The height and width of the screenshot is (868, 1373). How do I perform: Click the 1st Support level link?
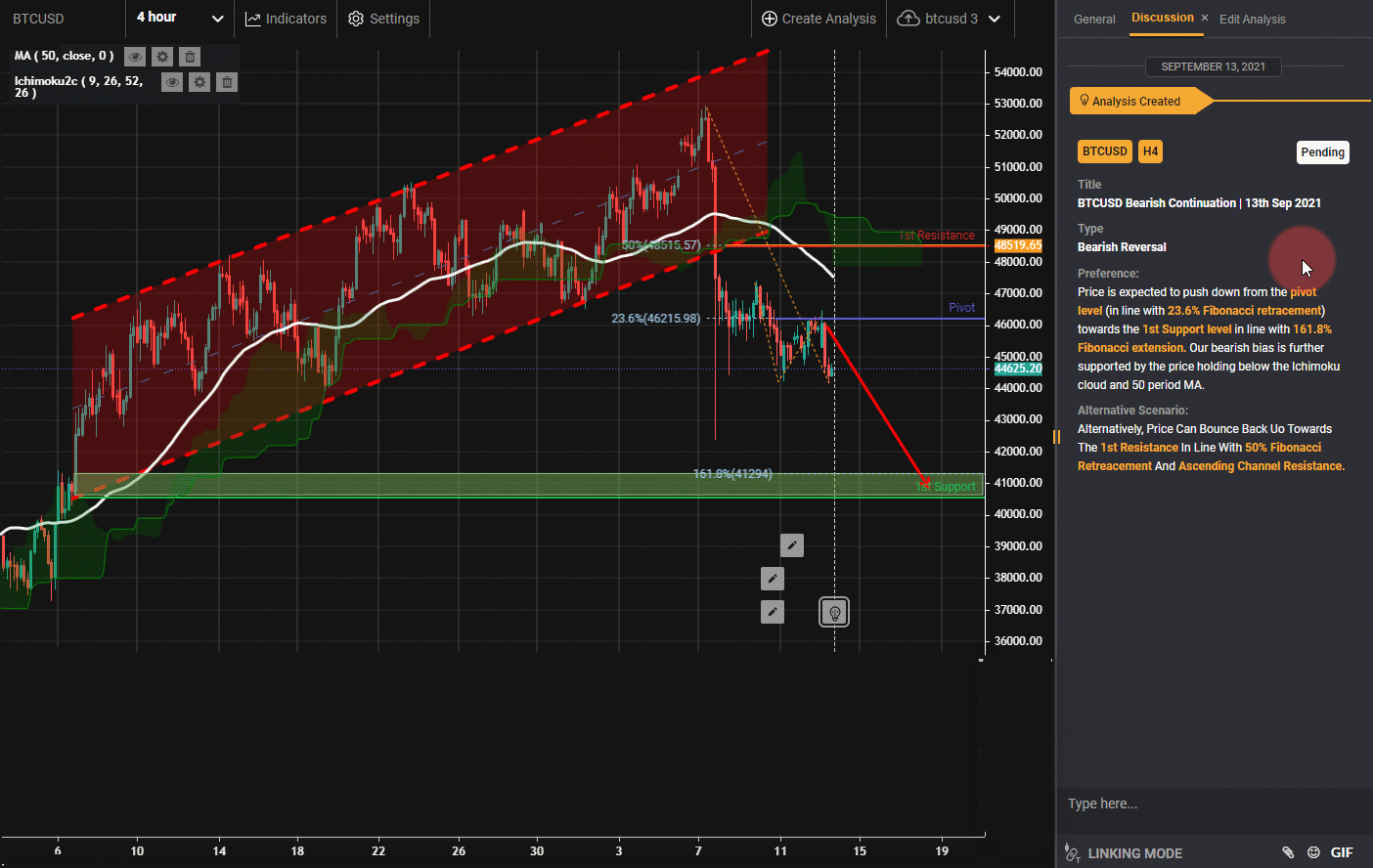[1187, 329]
